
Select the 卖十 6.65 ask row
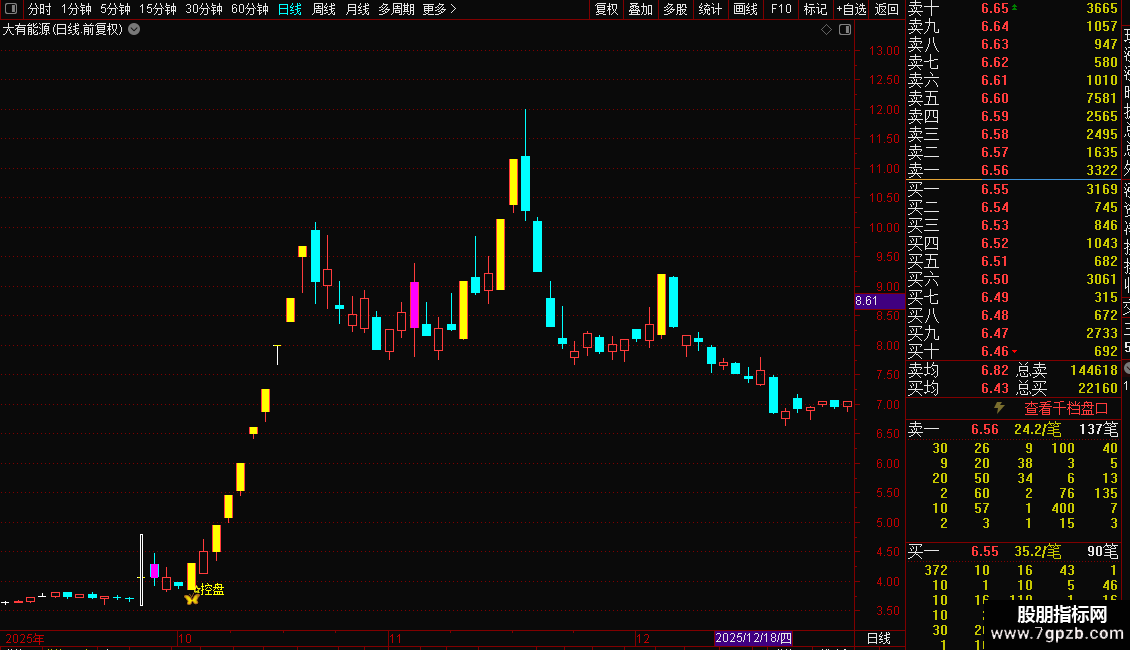(1013, 9)
